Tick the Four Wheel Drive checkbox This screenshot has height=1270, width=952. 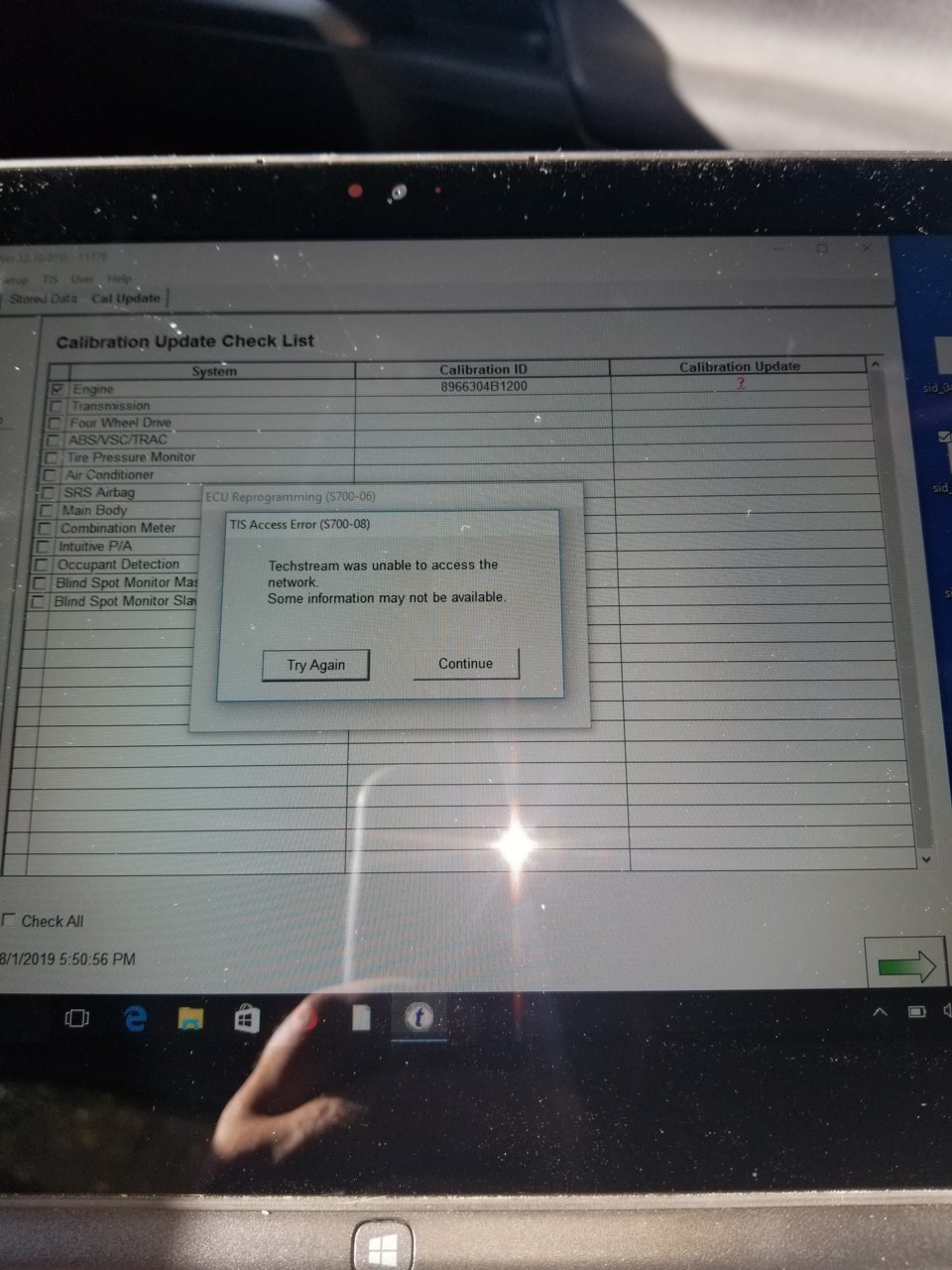(x=54, y=424)
